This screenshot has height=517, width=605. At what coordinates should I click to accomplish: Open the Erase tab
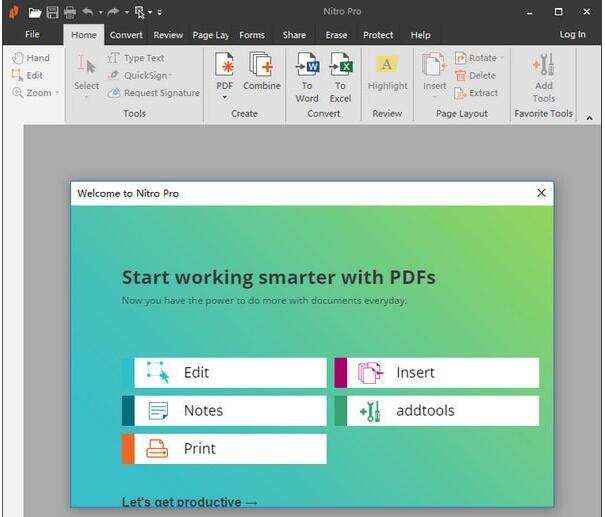pyautogui.click(x=336, y=35)
